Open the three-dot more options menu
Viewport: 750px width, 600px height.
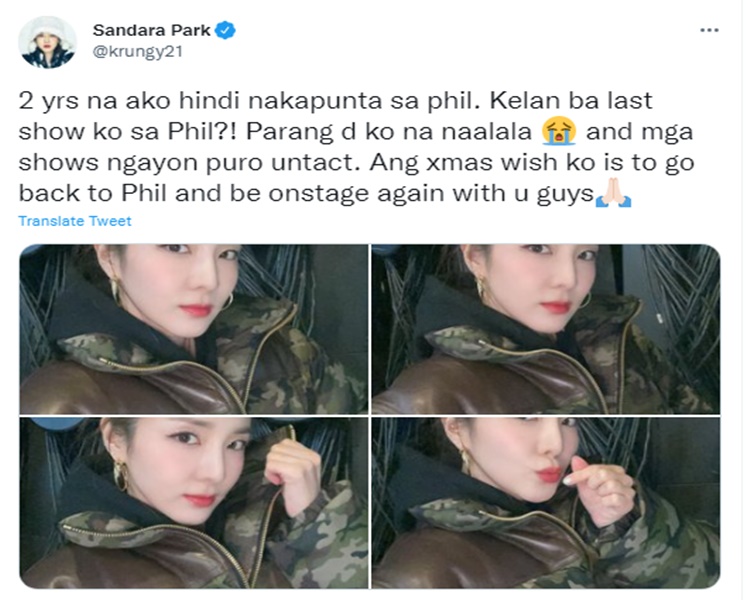pos(709,30)
